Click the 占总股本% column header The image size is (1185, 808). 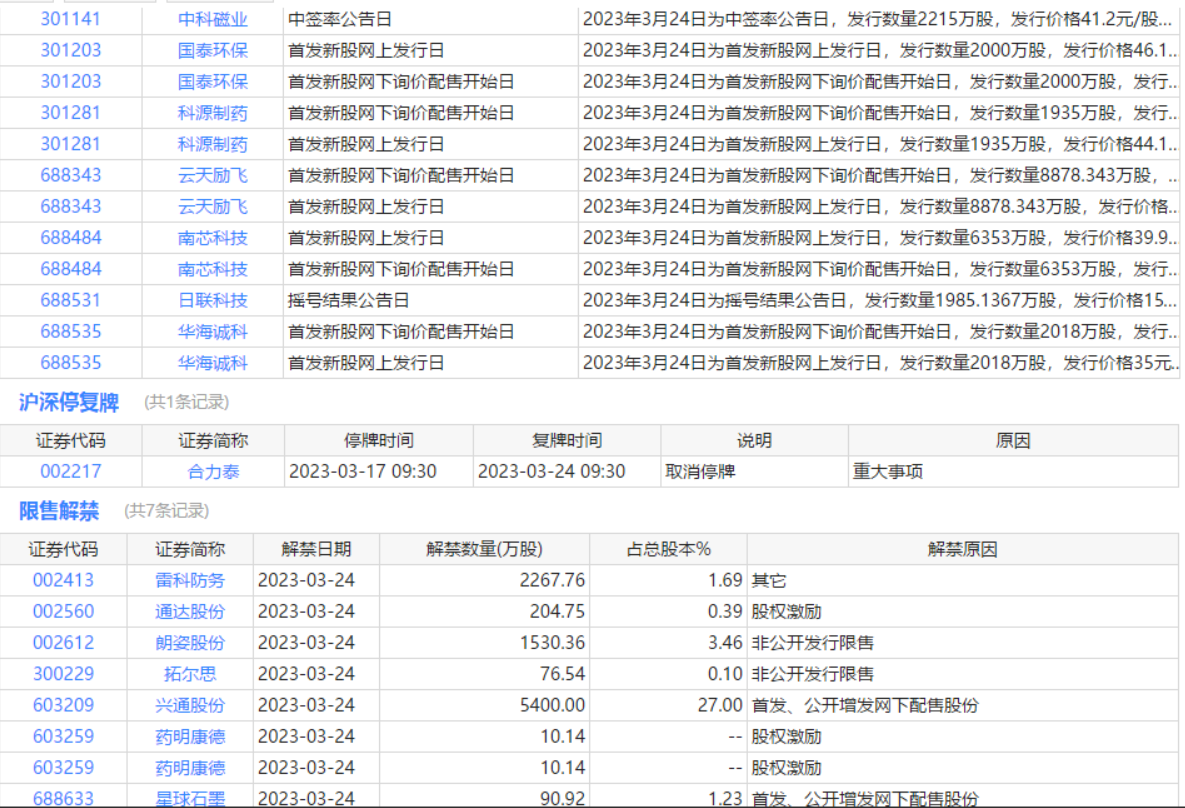click(x=668, y=550)
